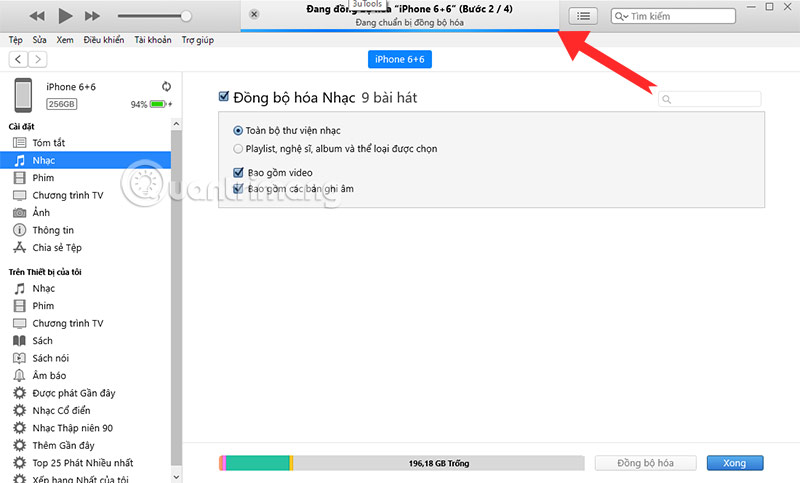This screenshot has height=483, width=800.
Task: Cancel sync with the X button
Action: [x=254, y=14]
